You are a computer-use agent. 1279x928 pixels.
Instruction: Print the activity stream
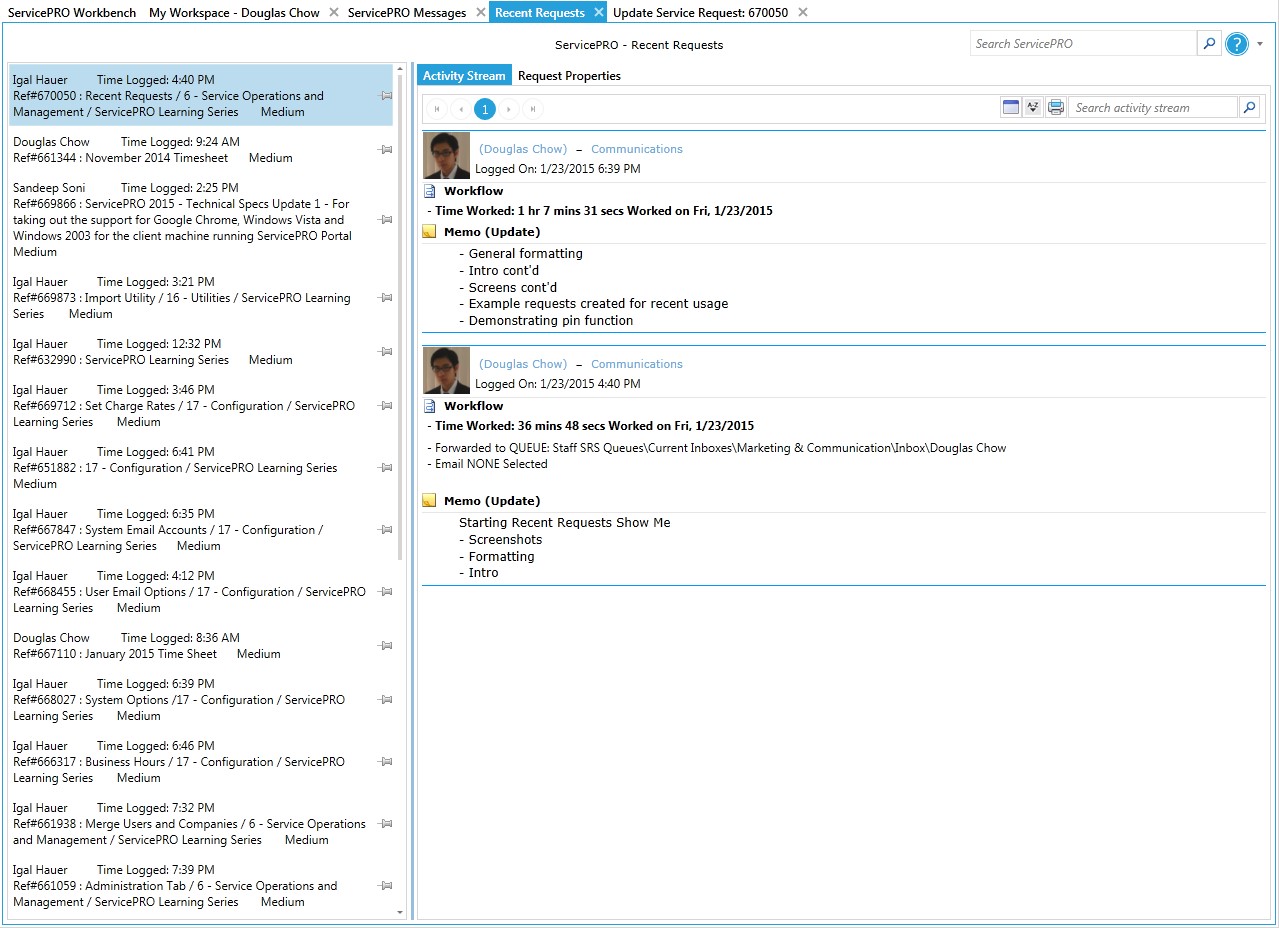[1056, 108]
